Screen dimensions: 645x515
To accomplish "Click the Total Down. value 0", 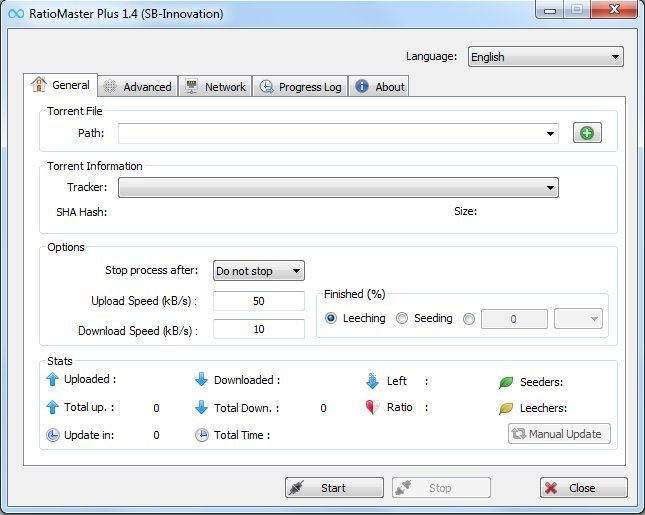I will [323, 408].
